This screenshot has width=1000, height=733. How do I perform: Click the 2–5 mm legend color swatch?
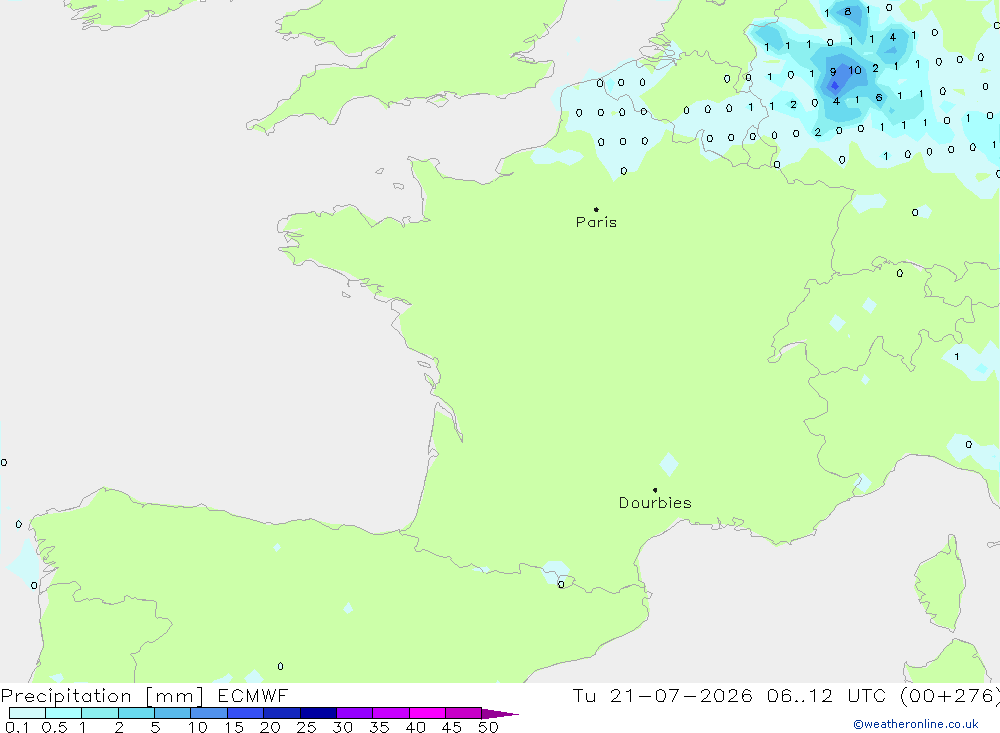point(136,713)
